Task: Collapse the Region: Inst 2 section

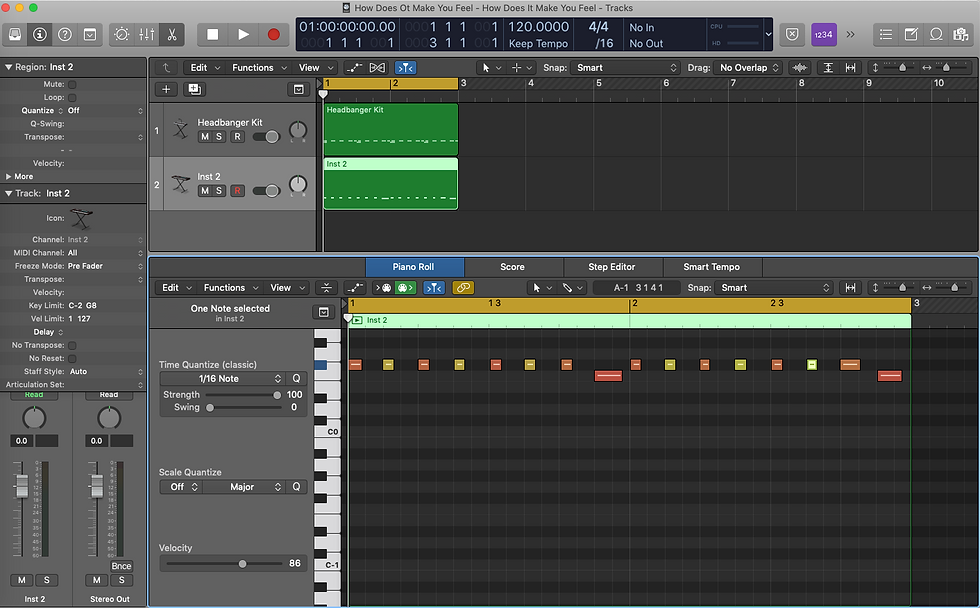Action: tap(9, 67)
